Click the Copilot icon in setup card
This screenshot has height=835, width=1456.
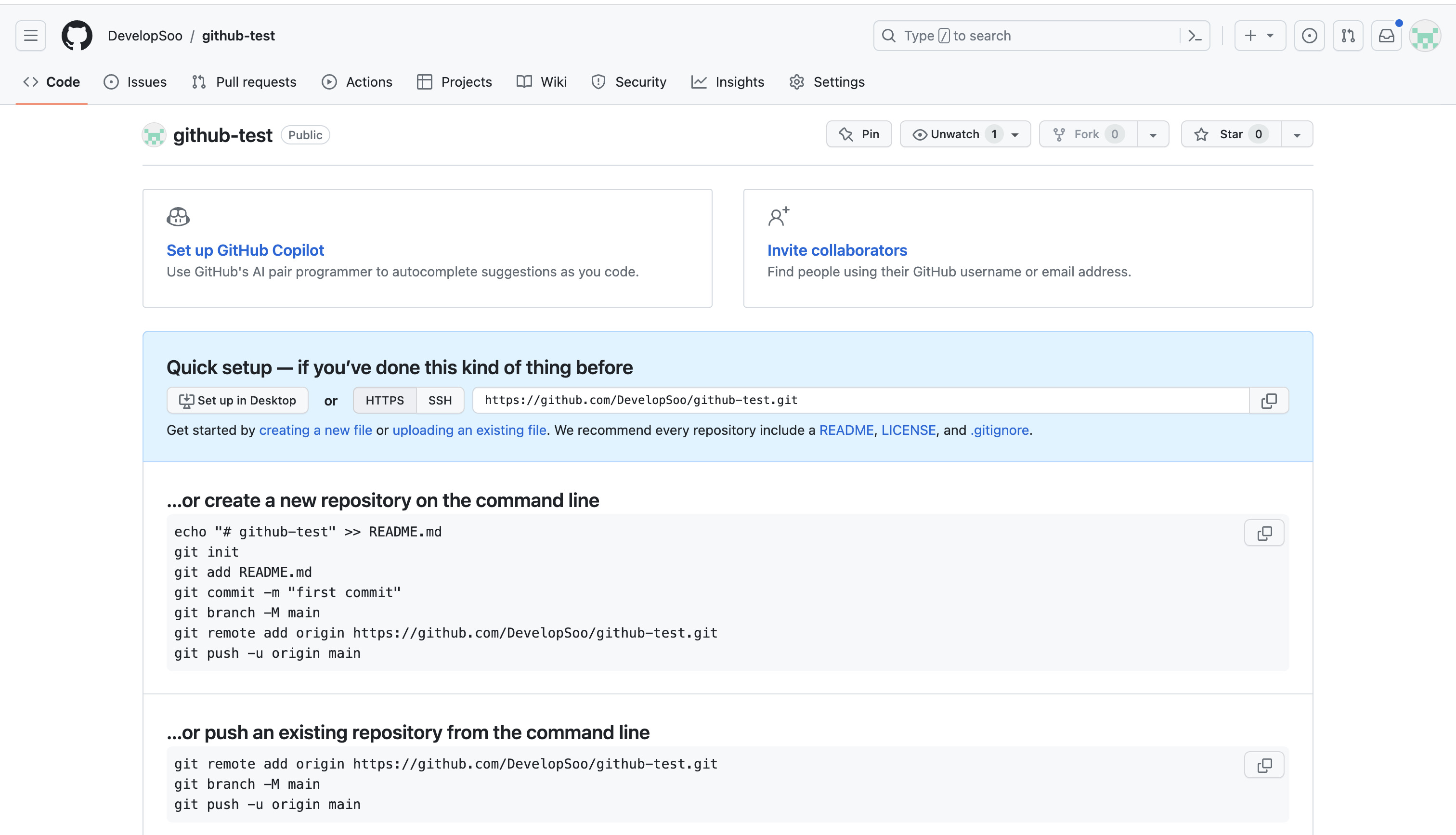(178, 216)
